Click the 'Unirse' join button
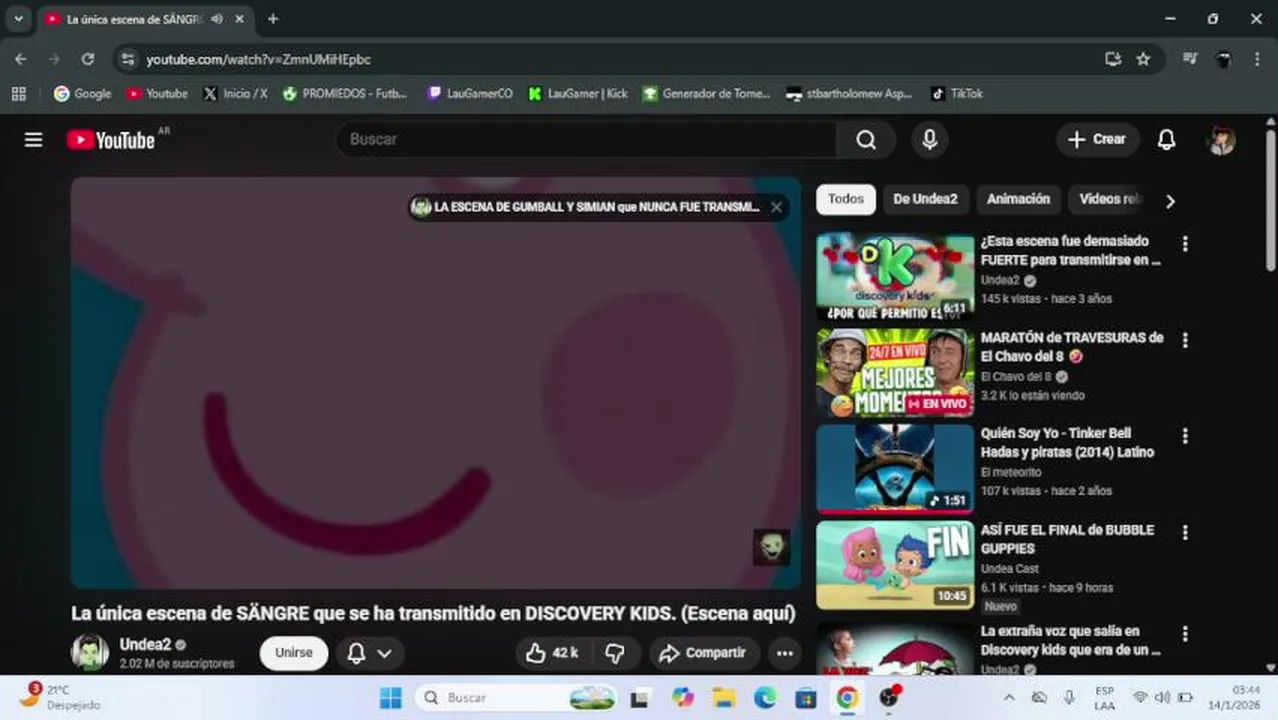 [294, 653]
